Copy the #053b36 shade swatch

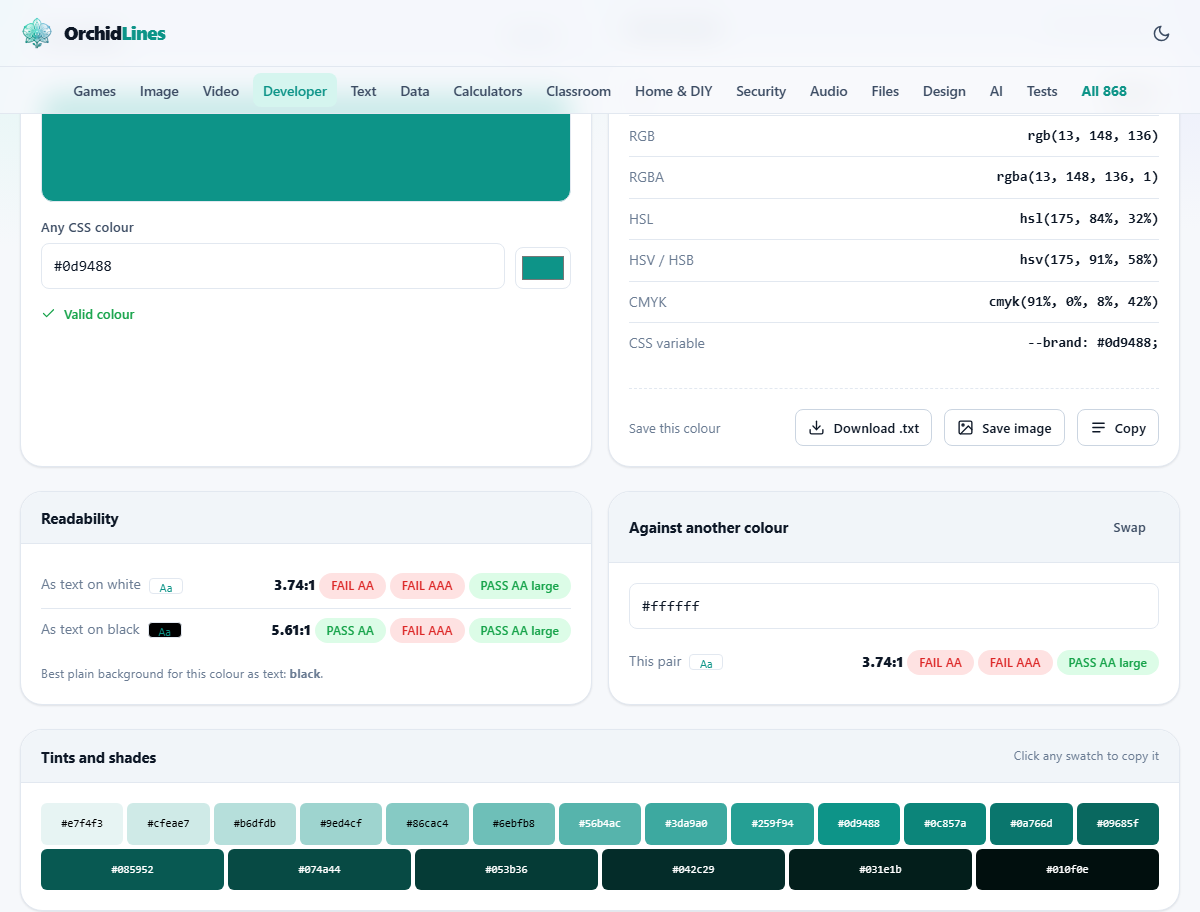click(506, 869)
